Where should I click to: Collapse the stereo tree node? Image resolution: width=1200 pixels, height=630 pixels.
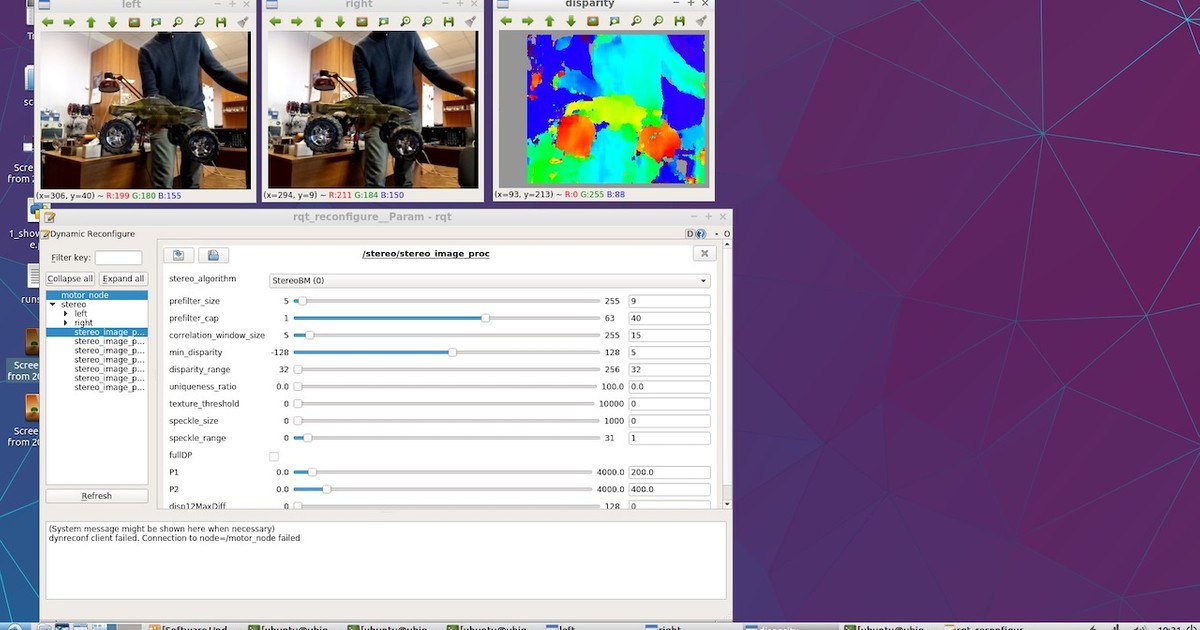[52, 304]
